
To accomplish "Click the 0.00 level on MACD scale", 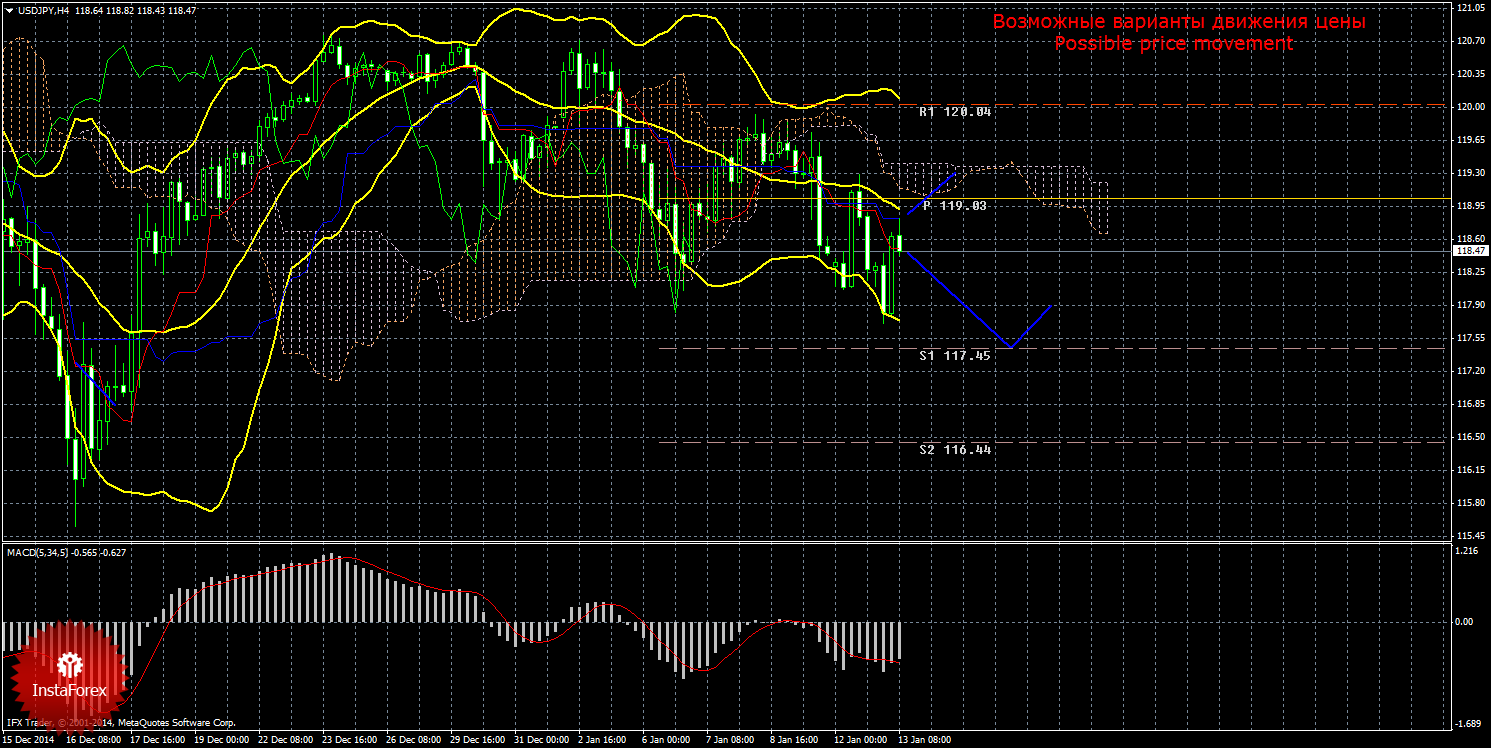I will coord(1465,621).
